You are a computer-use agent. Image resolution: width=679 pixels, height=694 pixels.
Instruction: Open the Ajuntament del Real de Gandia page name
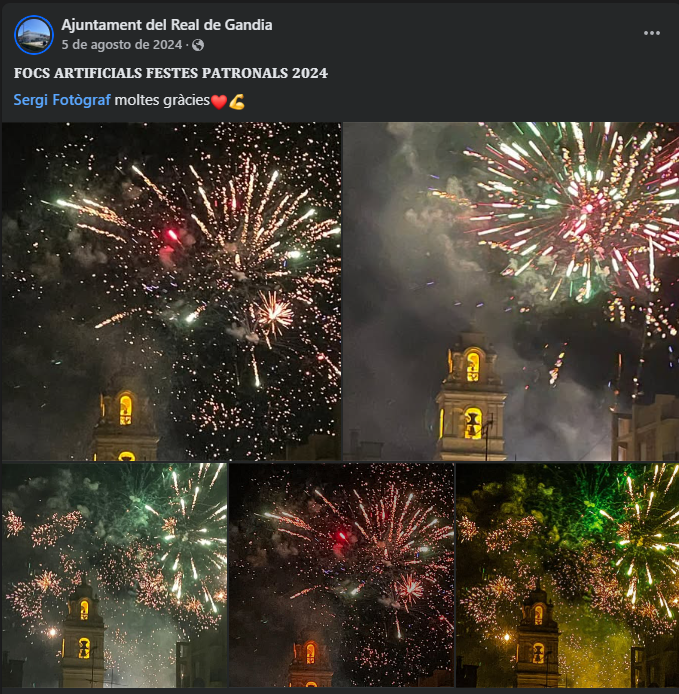[167, 25]
